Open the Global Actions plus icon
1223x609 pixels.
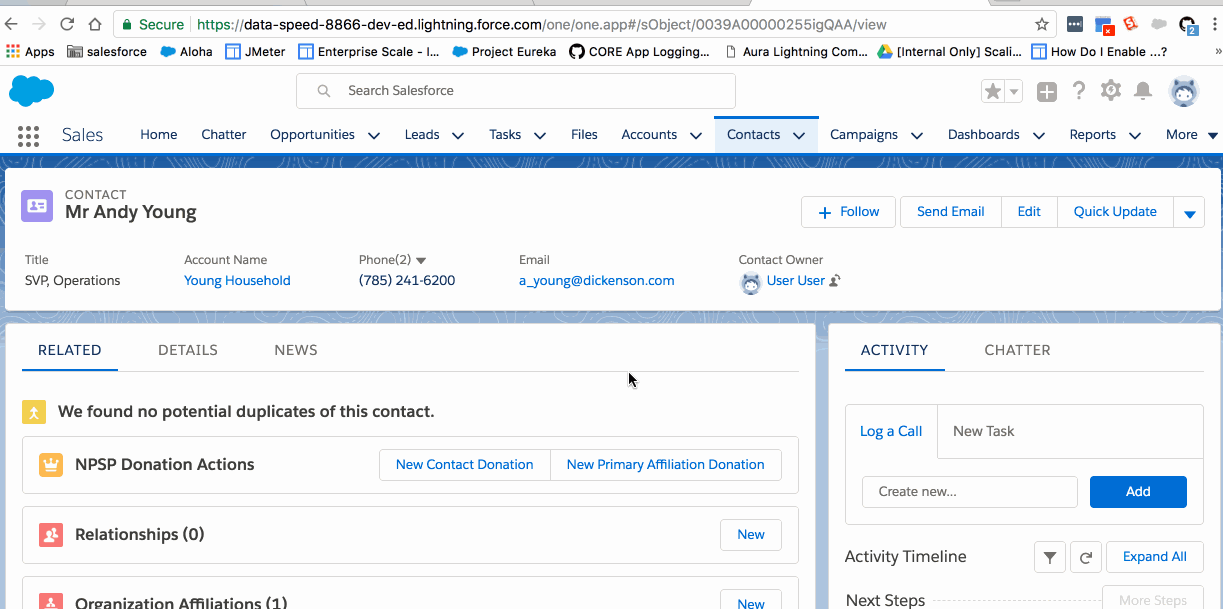click(x=1046, y=92)
